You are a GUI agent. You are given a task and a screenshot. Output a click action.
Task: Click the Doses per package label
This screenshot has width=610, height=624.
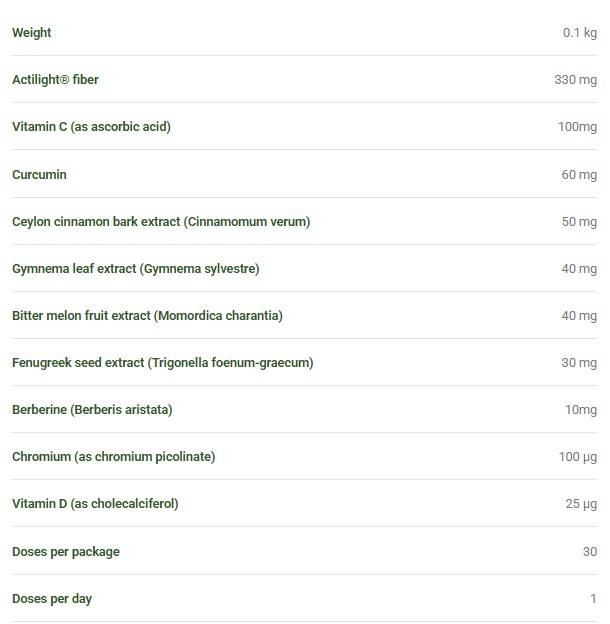66,552
